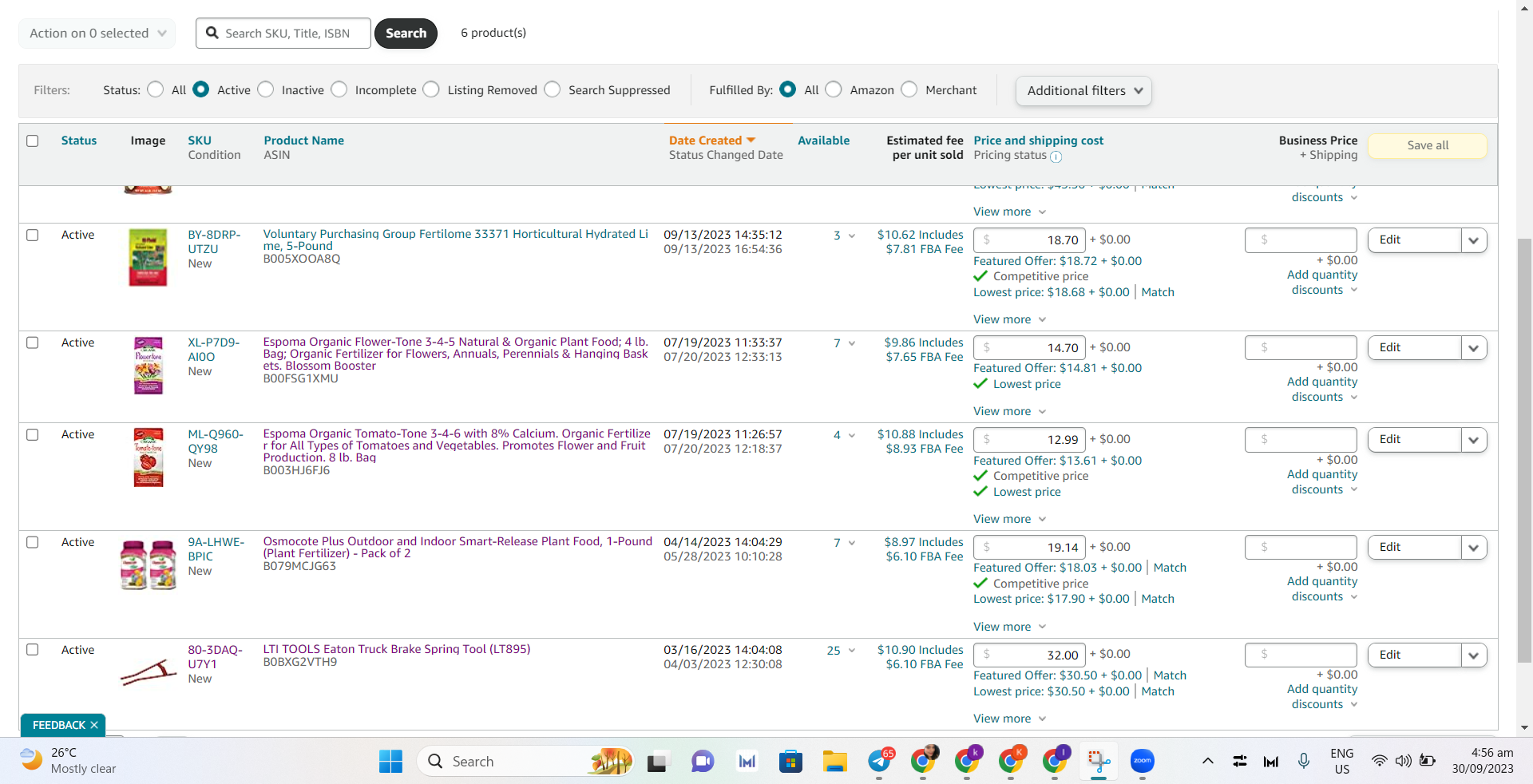This screenshot has width=1533, height=784.
Task: Check the box for Espoma Flower-Tone row
Action: click(33, 343)
